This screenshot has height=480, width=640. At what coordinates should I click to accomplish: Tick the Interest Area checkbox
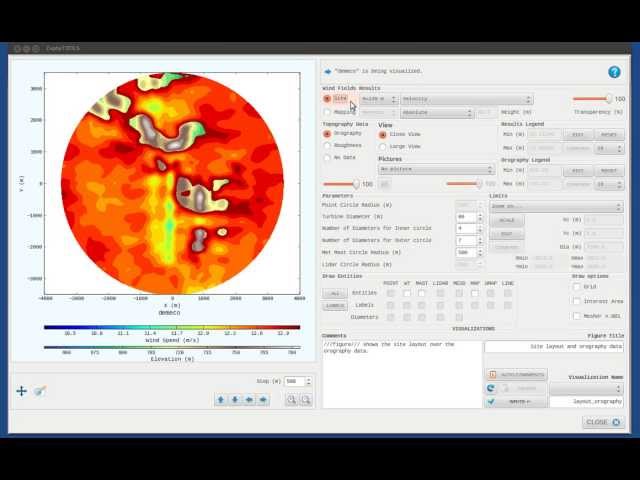pos(576,301)
